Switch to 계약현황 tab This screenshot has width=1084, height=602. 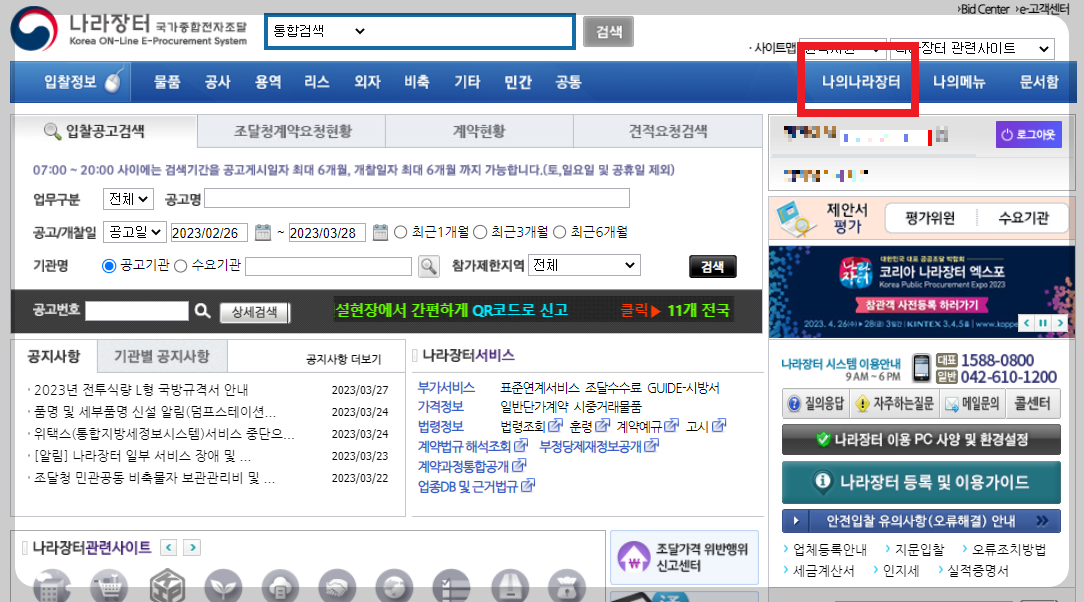(479, 131)
